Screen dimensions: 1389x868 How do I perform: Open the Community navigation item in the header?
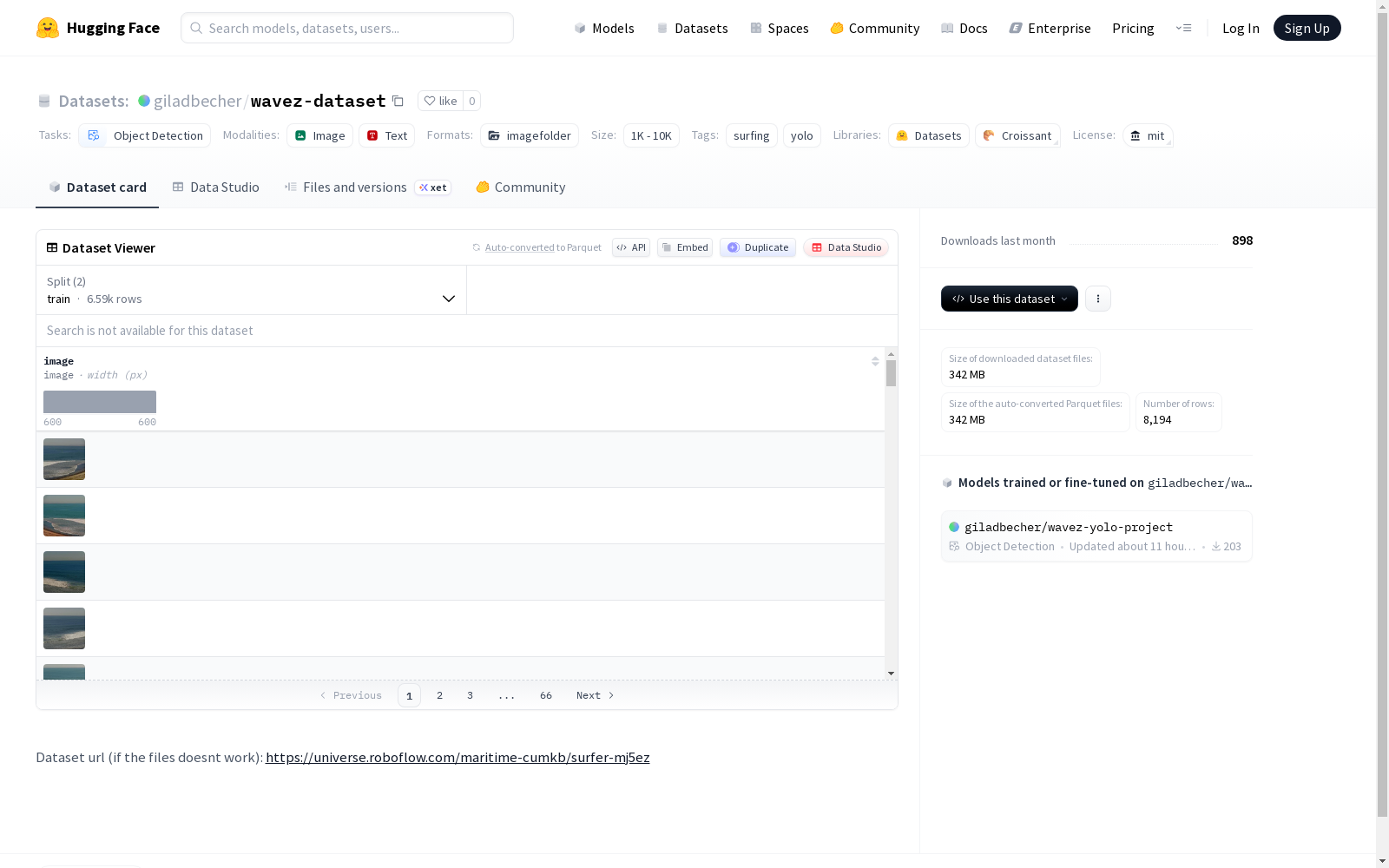(x=875, y=28)
